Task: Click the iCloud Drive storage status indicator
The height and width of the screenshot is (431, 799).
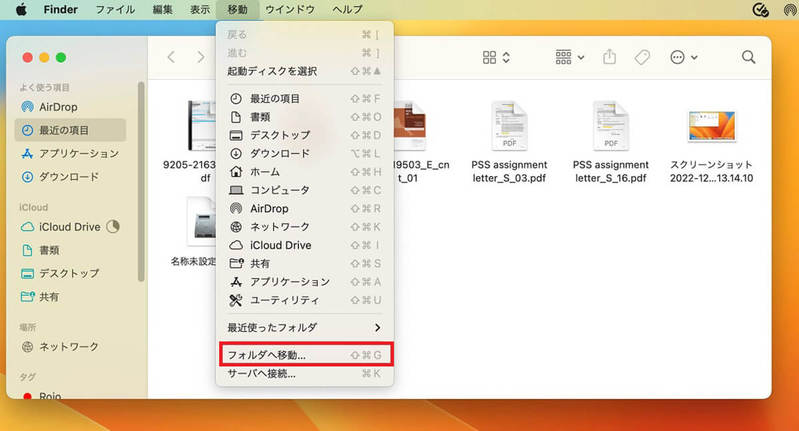Action: click(113, 226)
